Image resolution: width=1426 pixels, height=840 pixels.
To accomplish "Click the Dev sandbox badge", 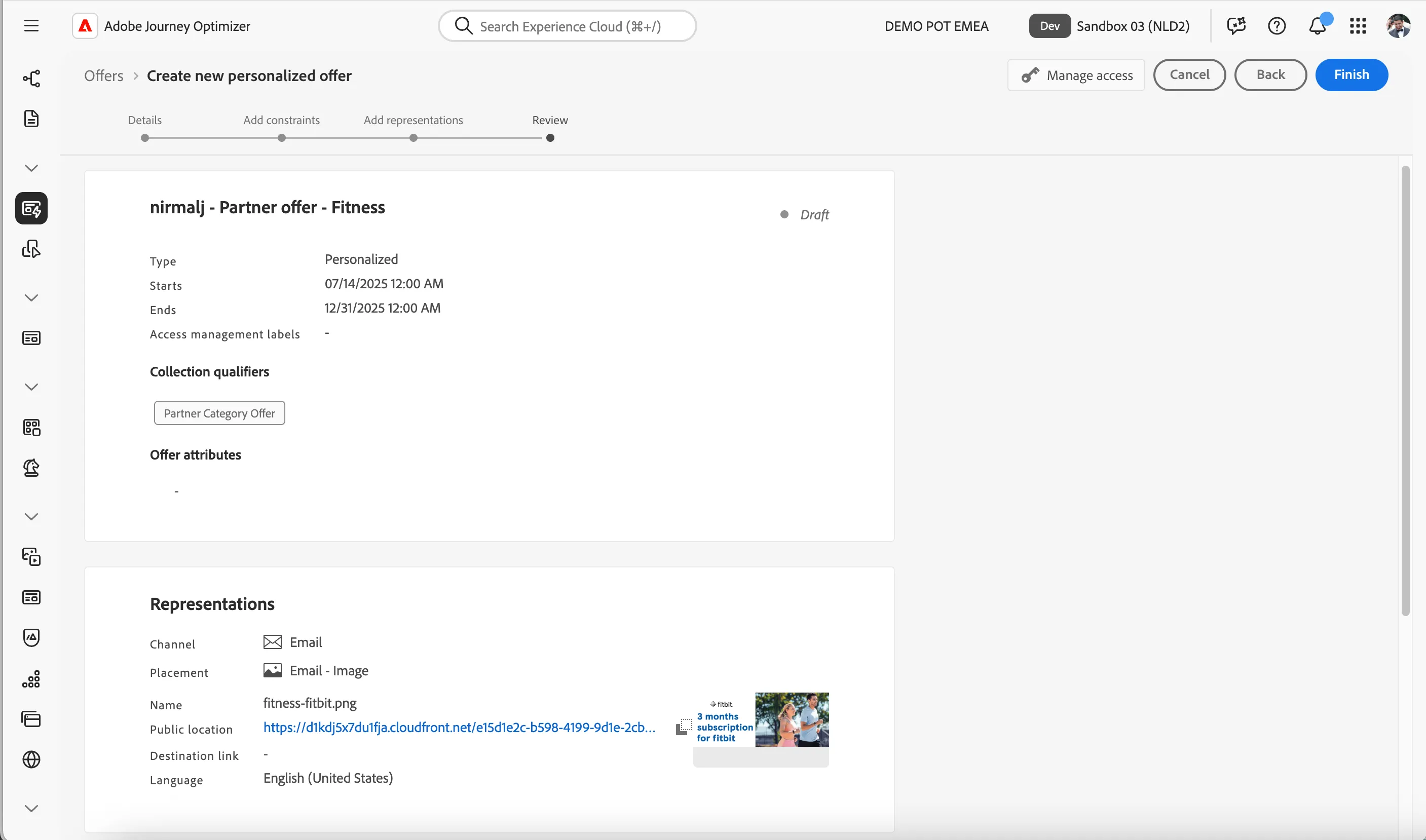I will tap(1049, 26).
